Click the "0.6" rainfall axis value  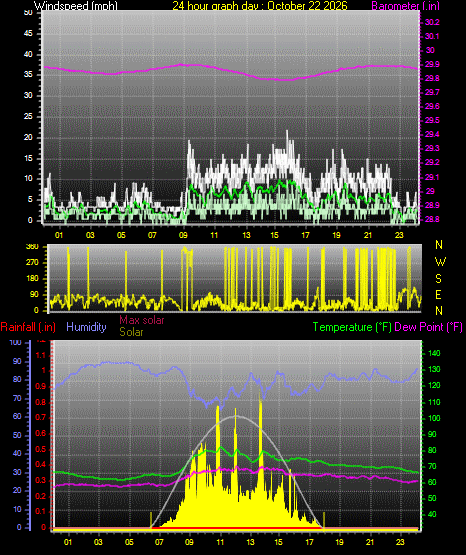pyautogui.click(x=41, y=434)
